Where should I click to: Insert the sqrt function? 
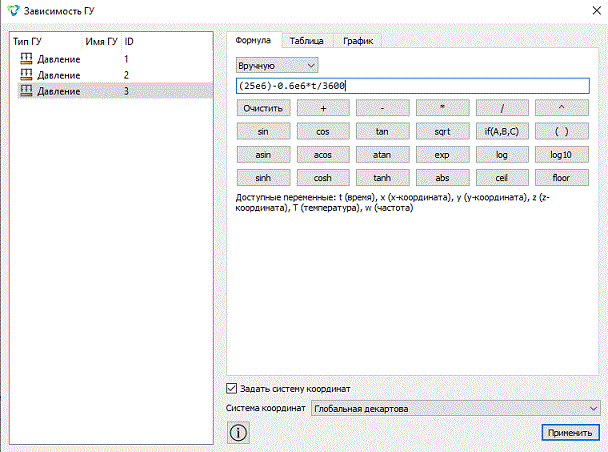pyautogui.click(x=442, y=131)
